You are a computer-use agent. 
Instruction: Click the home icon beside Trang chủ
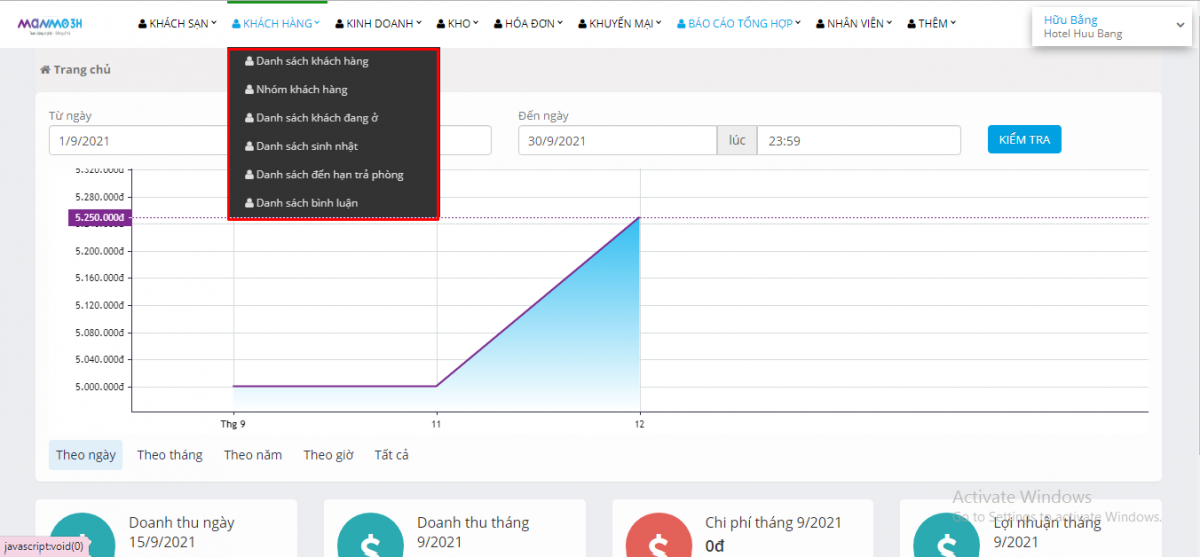pyautogui.click(x=45, y=70)
